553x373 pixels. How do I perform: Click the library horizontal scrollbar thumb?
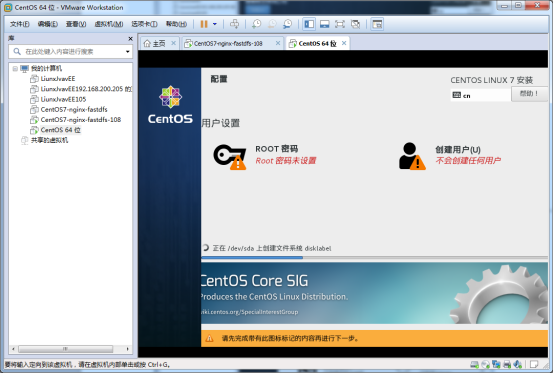pos(66,349)
